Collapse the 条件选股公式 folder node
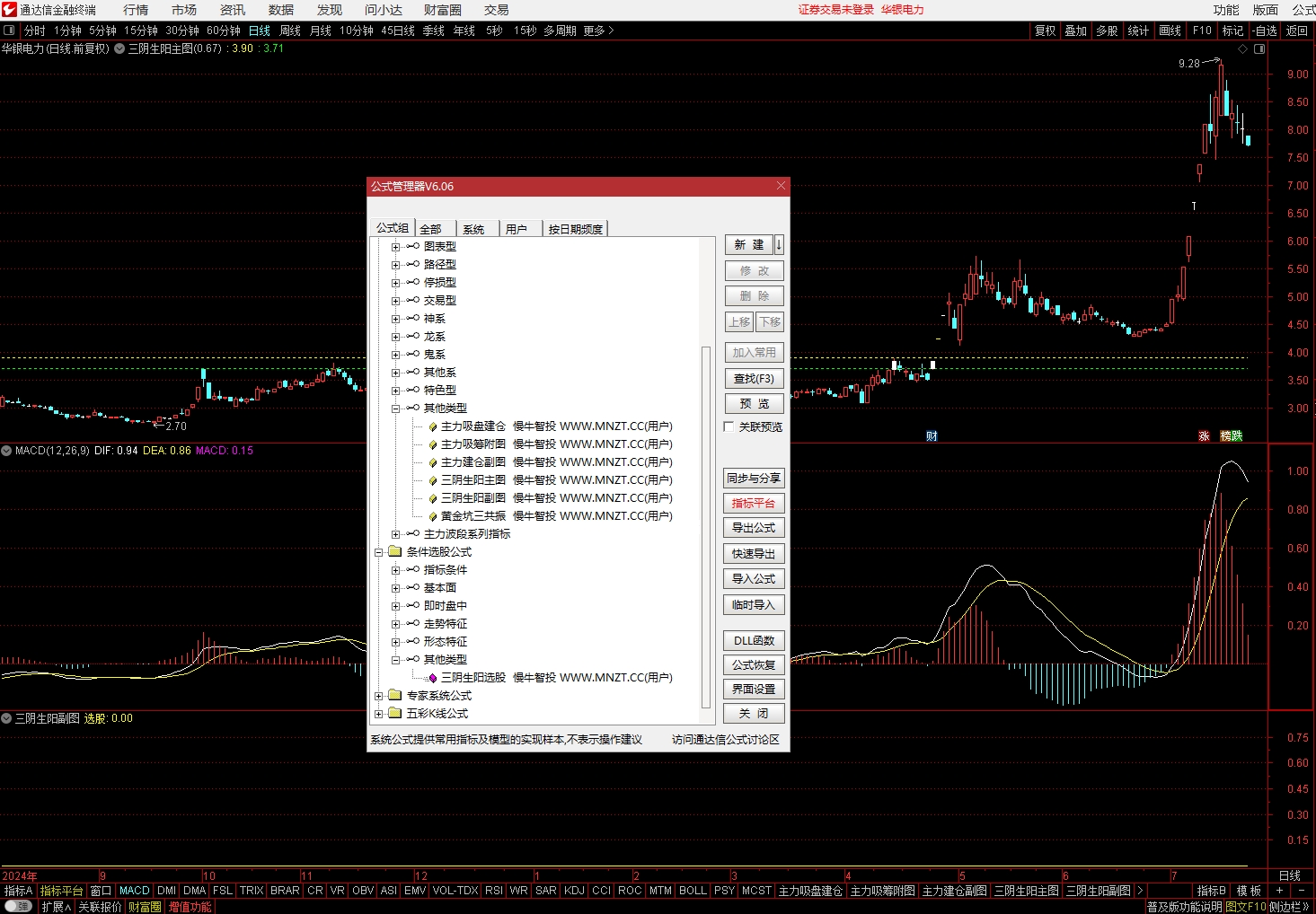 click(x=378, y=552)
